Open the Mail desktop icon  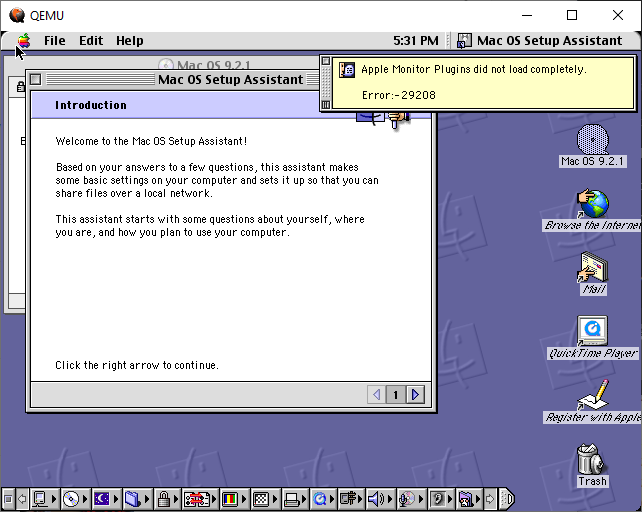pos(592,268)
